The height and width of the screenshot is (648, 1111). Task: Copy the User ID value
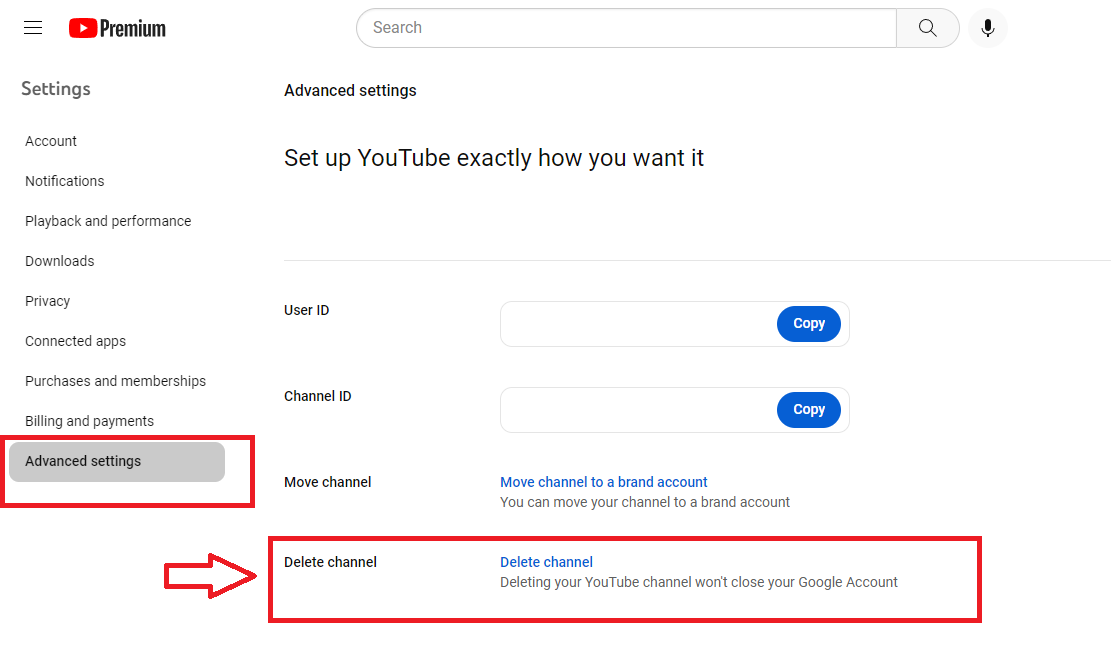808,323
